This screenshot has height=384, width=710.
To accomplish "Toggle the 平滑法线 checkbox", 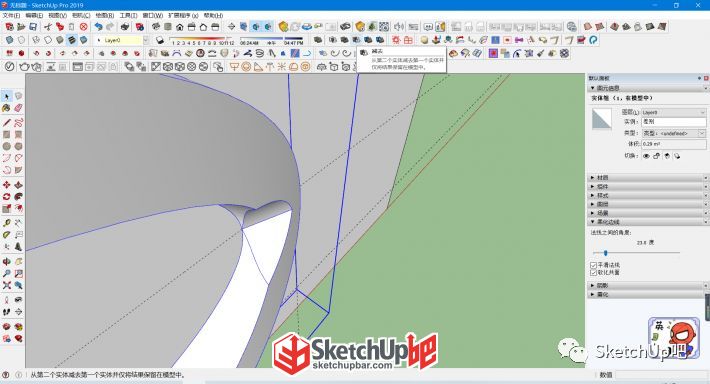I will tap(593, 265).
